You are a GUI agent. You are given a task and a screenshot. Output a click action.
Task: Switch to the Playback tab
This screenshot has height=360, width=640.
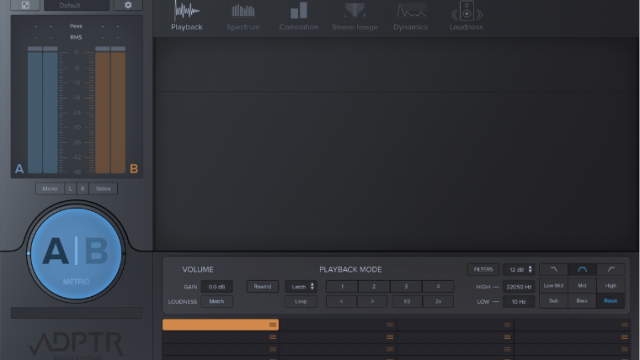(x=187, y=16)
